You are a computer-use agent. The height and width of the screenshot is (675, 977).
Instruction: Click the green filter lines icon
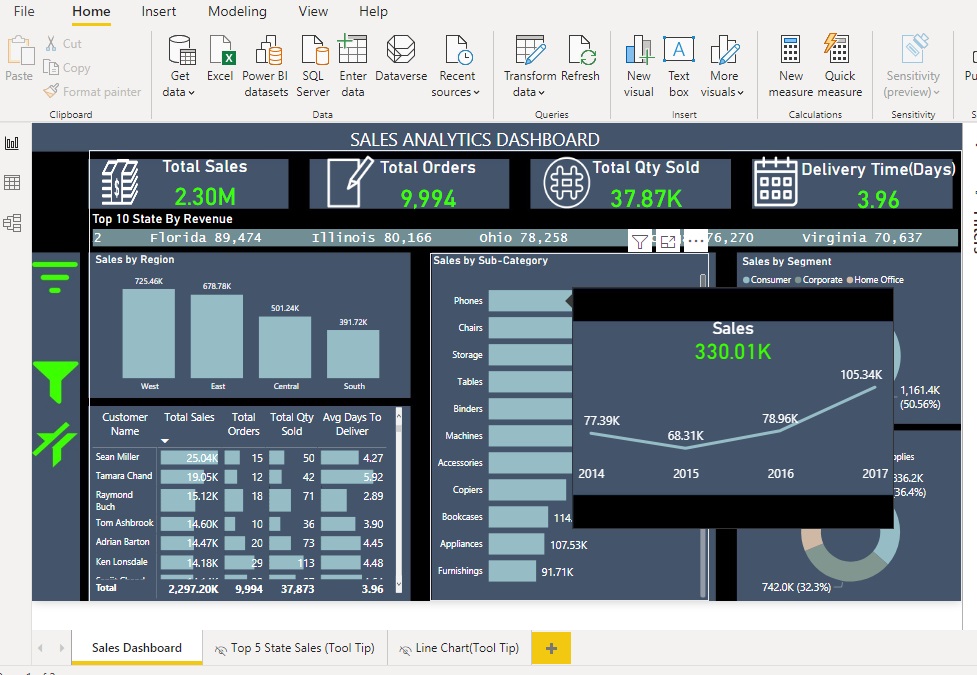(x=55, y=277)
